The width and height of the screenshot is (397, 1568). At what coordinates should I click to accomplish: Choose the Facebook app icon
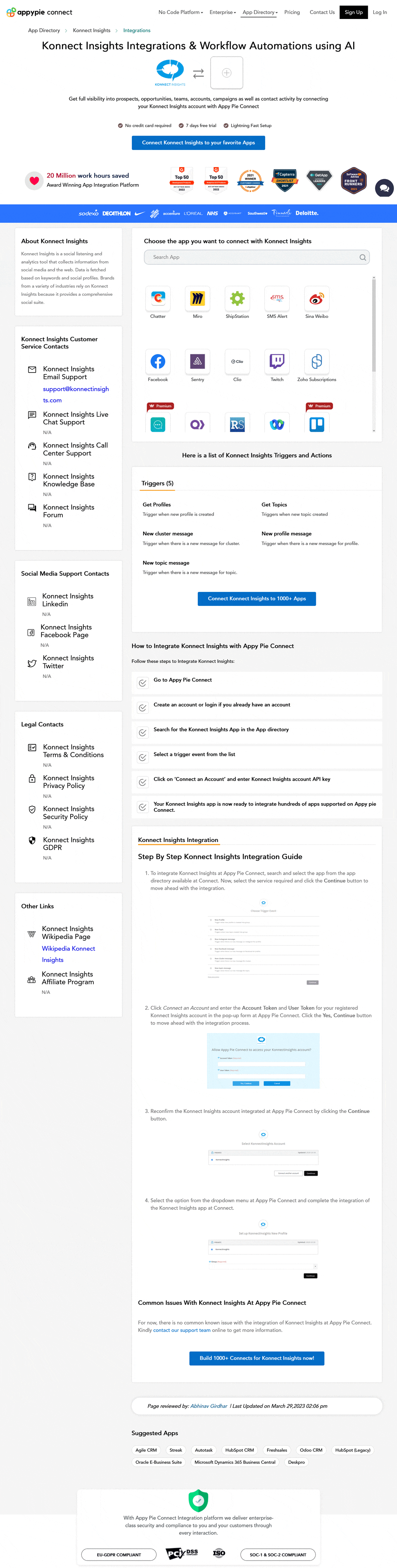coord(158,362)
